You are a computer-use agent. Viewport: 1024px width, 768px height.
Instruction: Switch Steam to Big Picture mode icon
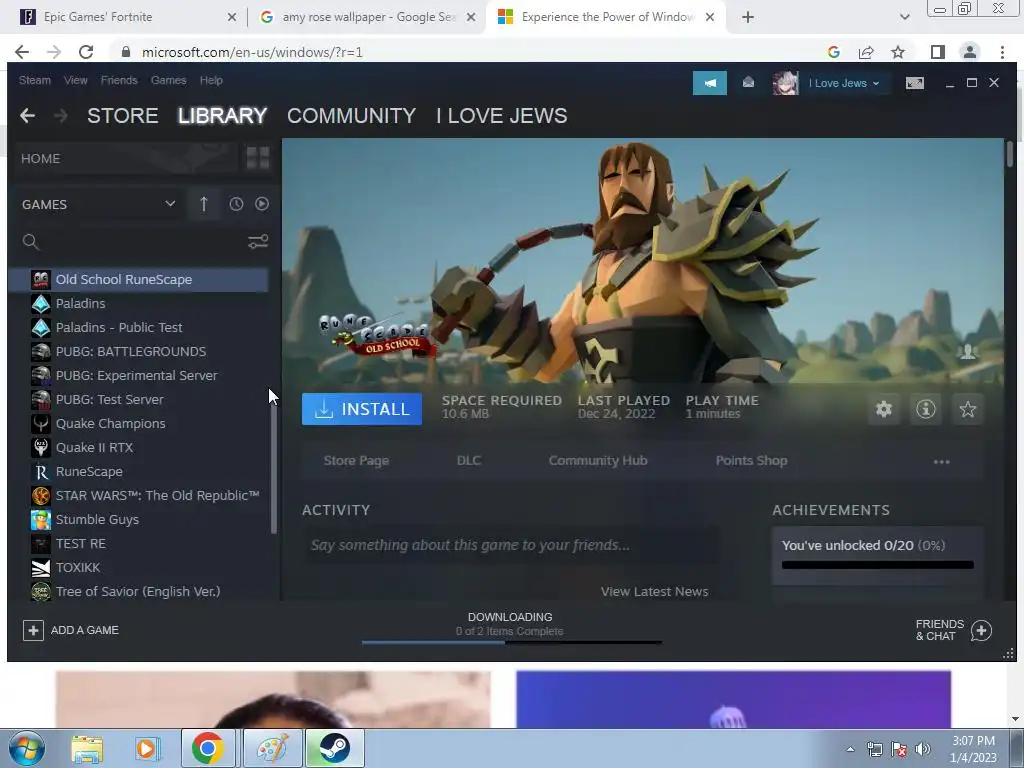(x=914, y=83)
